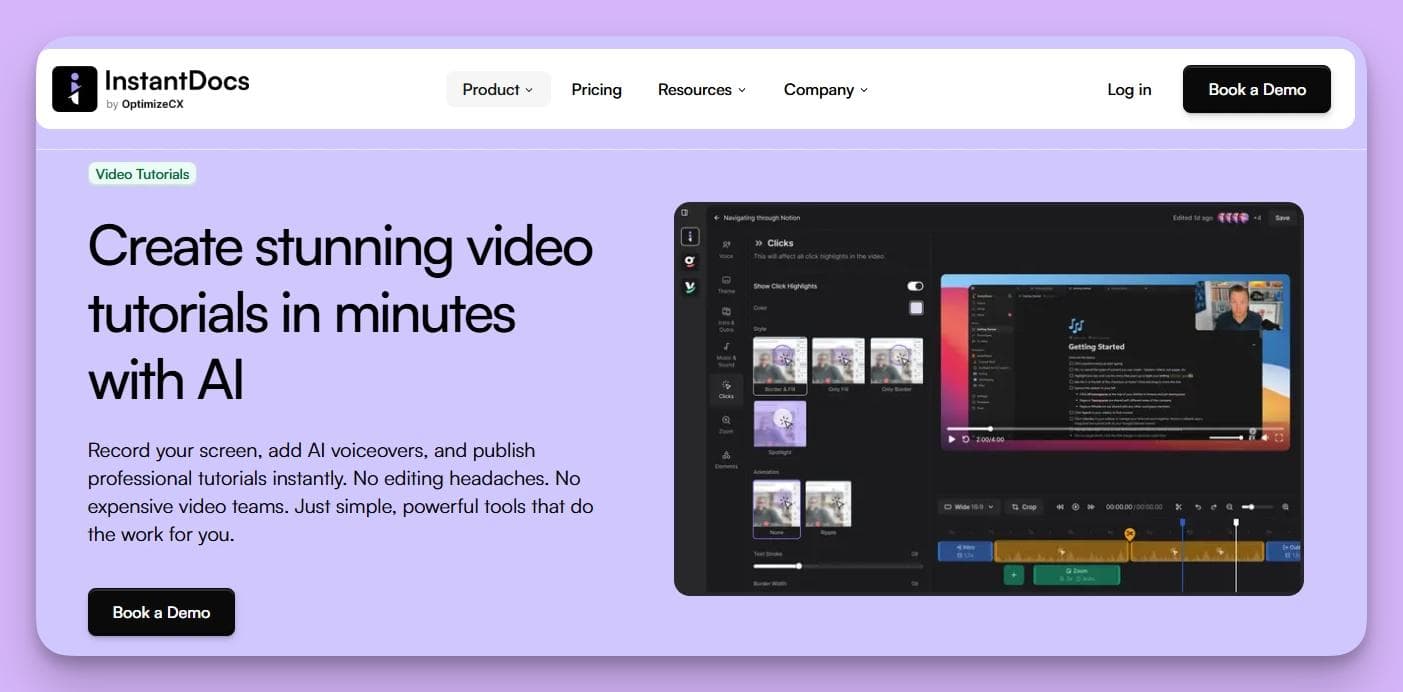The width and height of the screenshot is (1403, 692).
Task: Select the Voice panel in the editor sidebar
Action: tap(726, 250)
